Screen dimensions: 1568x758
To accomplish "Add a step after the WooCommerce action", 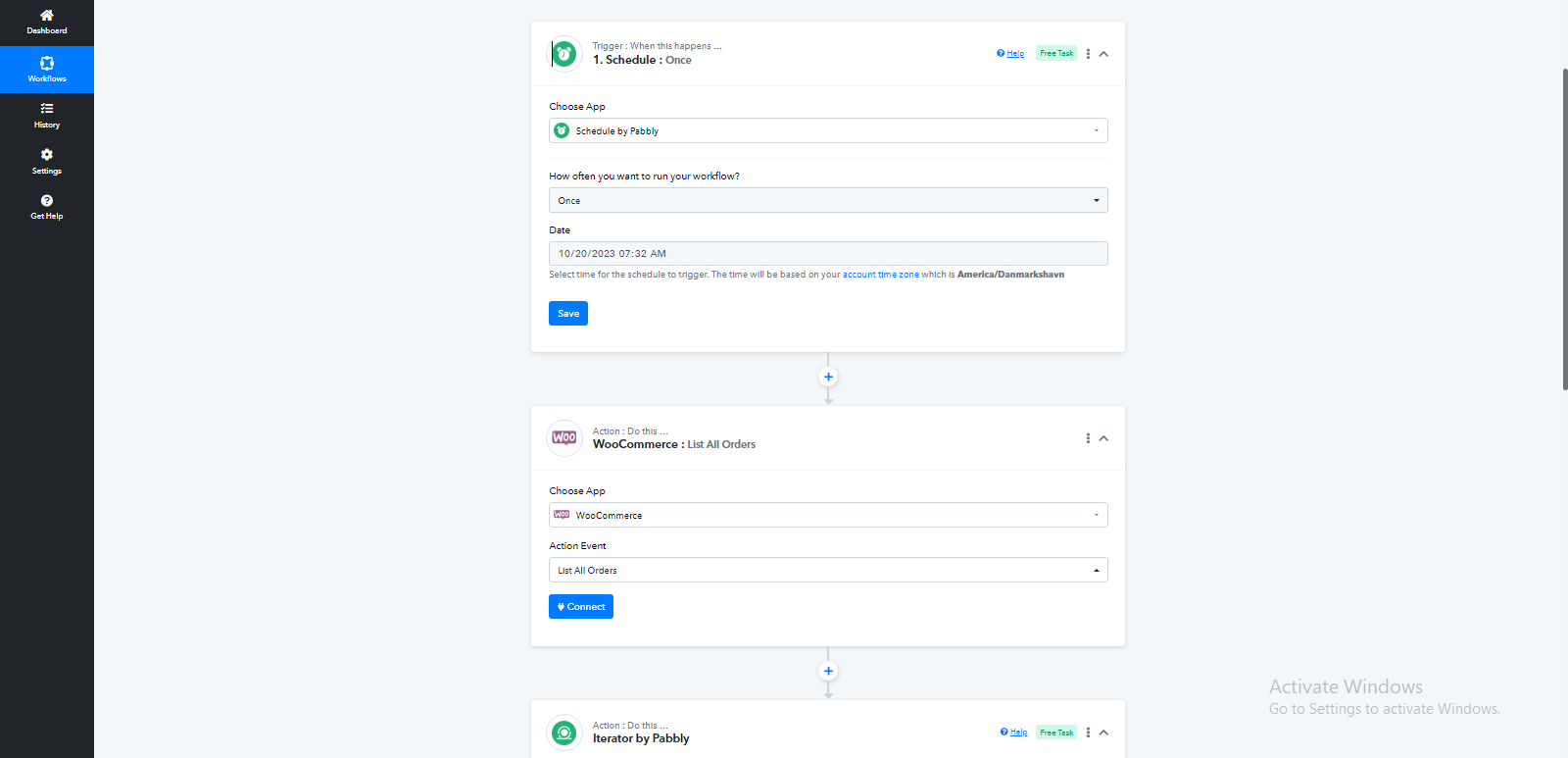I will [x=828, y=671].
